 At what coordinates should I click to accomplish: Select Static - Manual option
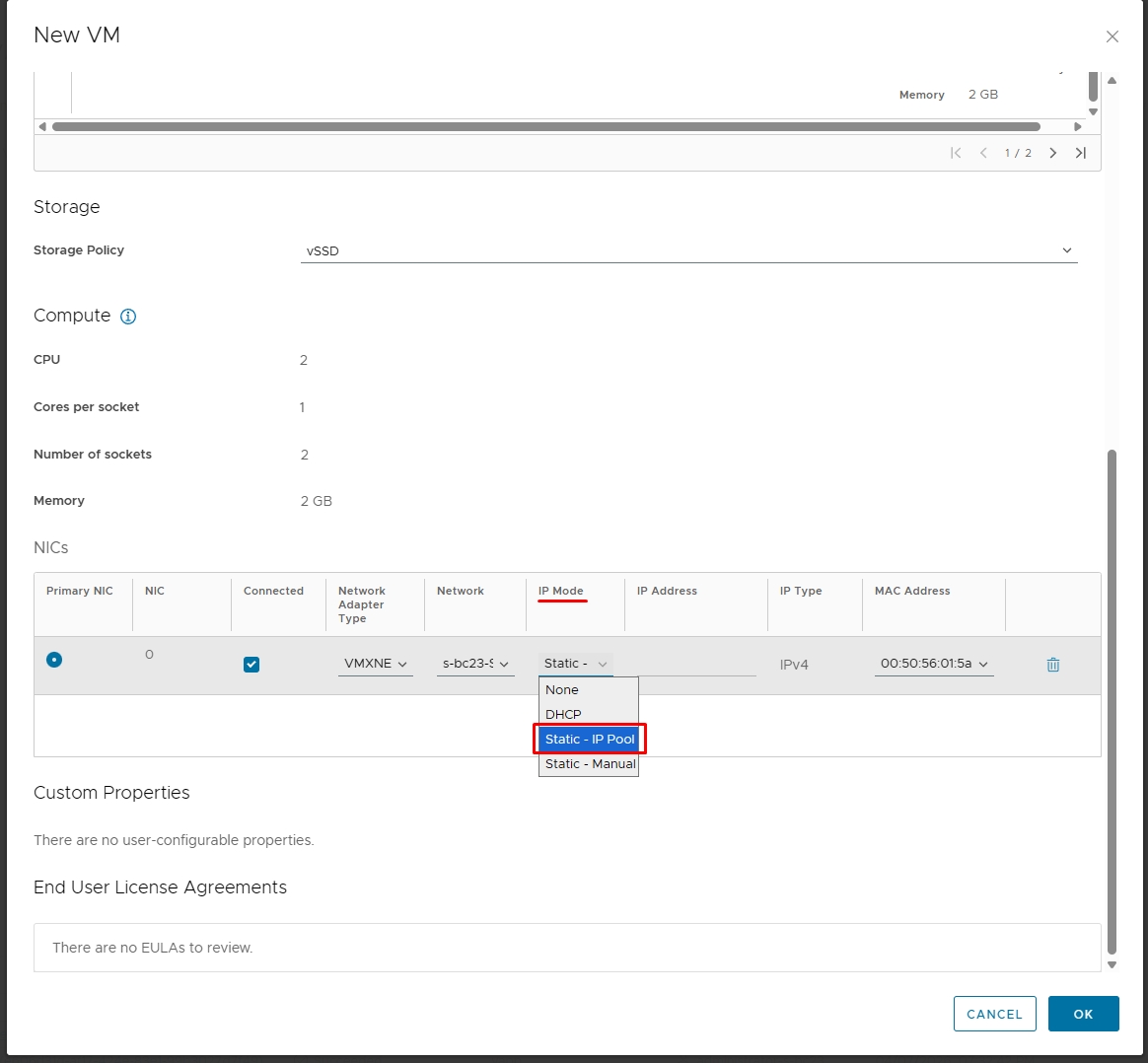pyautogui.click(x=590, y=763)
